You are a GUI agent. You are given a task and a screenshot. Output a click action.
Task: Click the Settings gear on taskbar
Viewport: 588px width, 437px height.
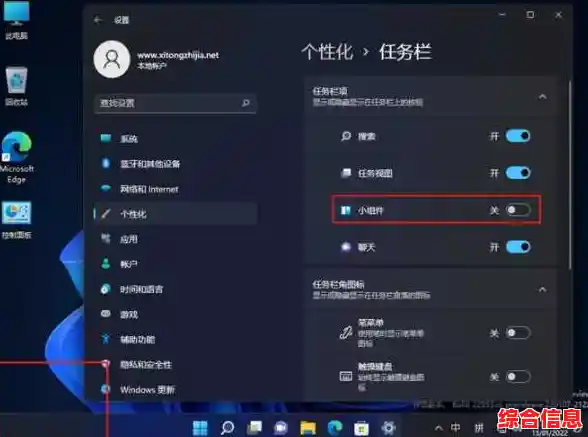[388, 428]
